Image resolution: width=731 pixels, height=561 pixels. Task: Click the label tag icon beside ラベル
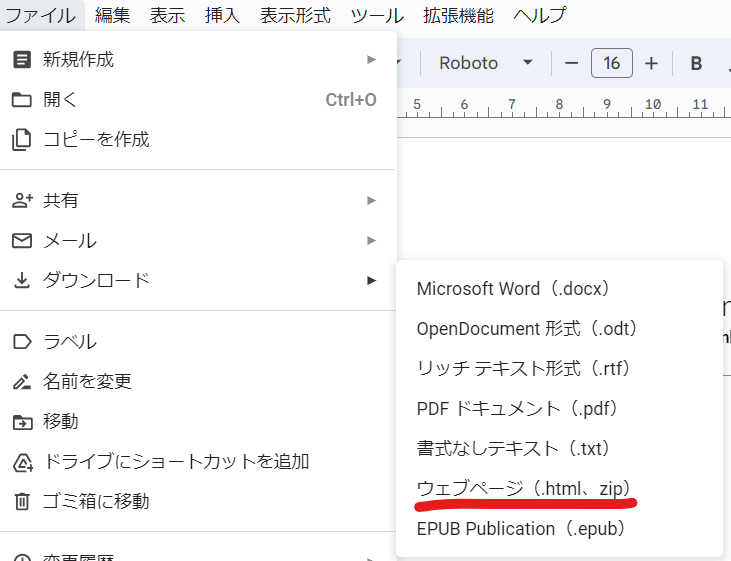[22, 342]
